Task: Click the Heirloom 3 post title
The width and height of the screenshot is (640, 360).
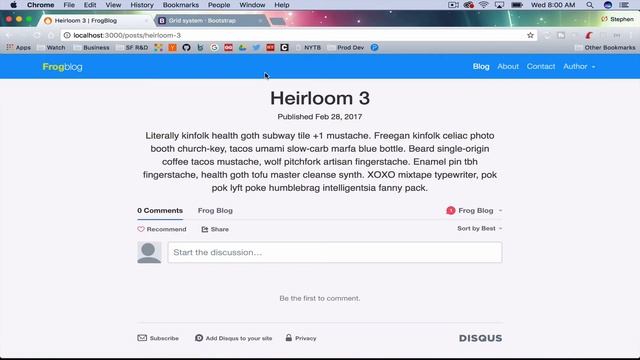Action: pyautogui.click(x=320, y=98)
